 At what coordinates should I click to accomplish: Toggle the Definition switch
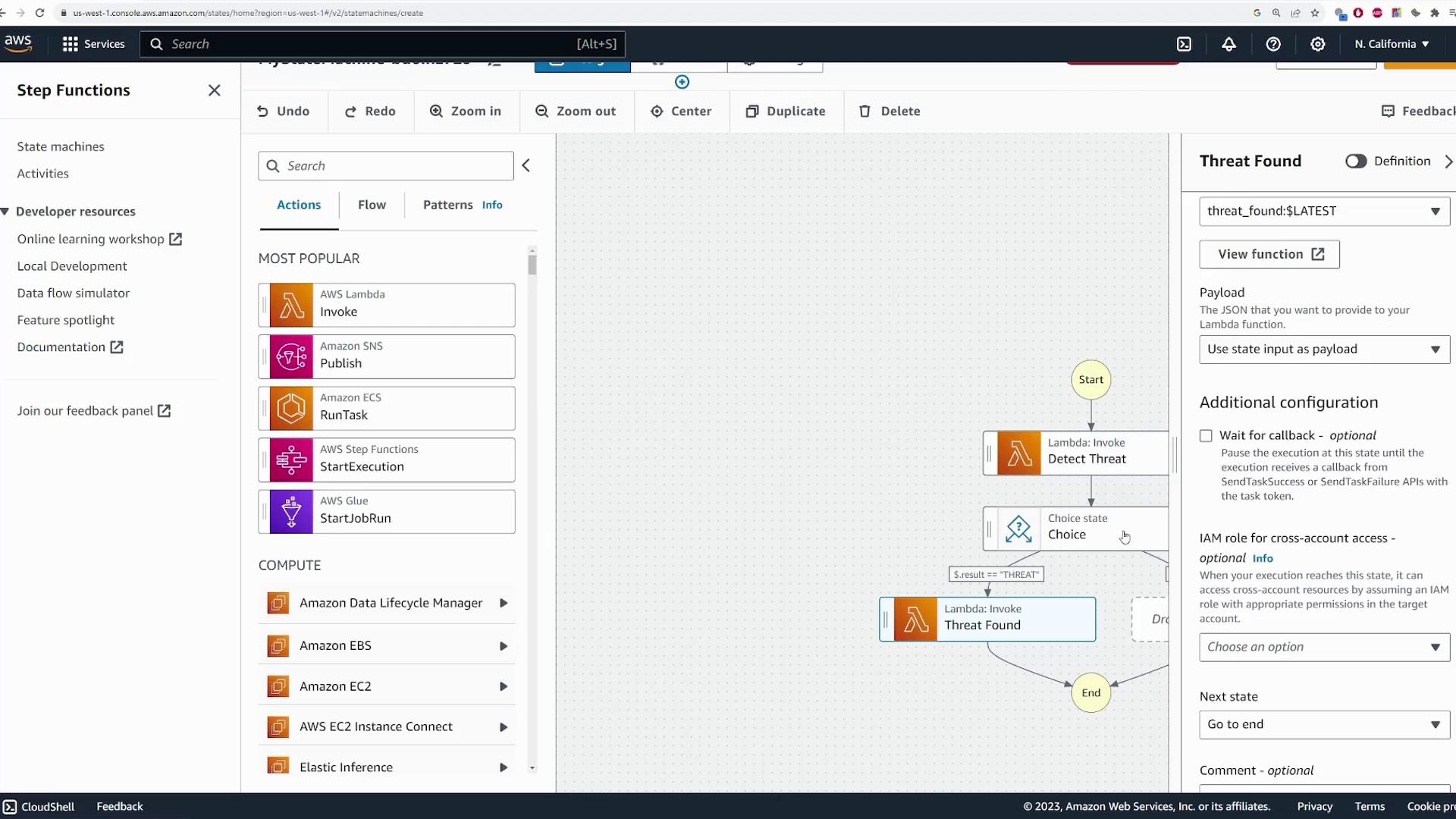(1355, 161)
